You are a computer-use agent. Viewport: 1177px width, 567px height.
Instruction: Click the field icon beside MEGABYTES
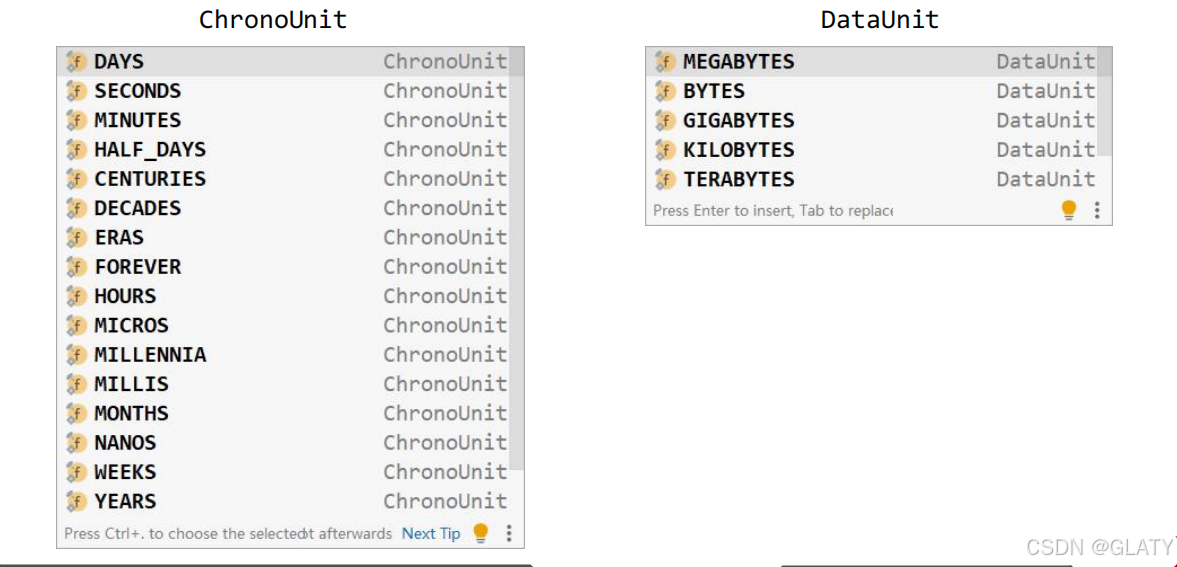click(x=664, y=62)
